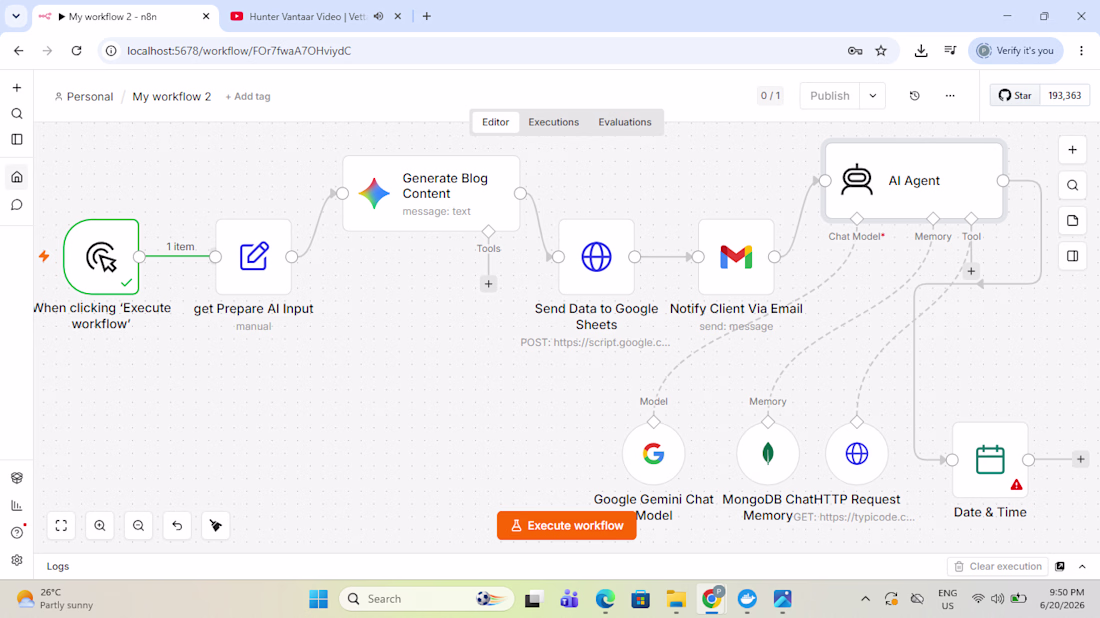This screenshot has height=618, width=1100.
Task: Click the taskbar Search box
Action: coord(427,598)
